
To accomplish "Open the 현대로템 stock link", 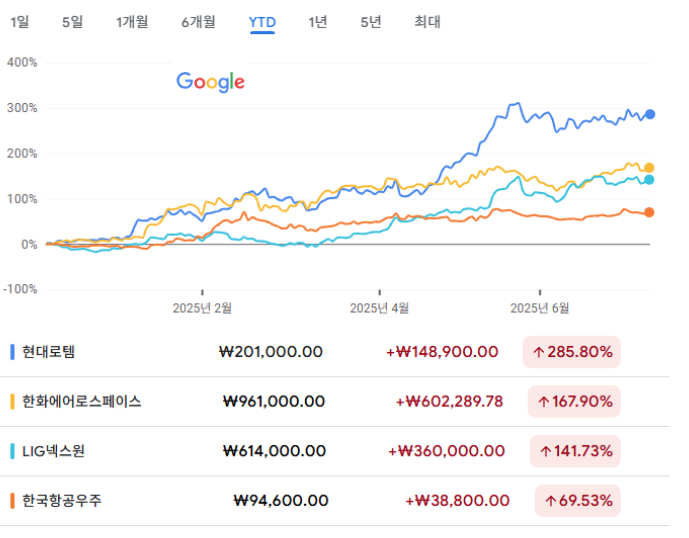I will (49, 352).
